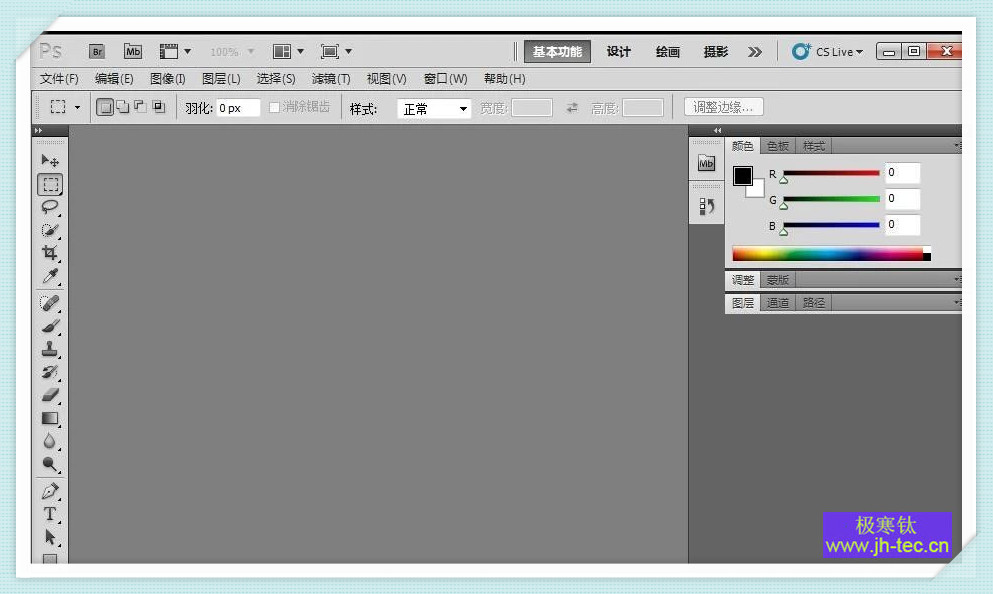993x594 pixels.
Task: Select the Brush tool
Action: click(x=50, y=326)
